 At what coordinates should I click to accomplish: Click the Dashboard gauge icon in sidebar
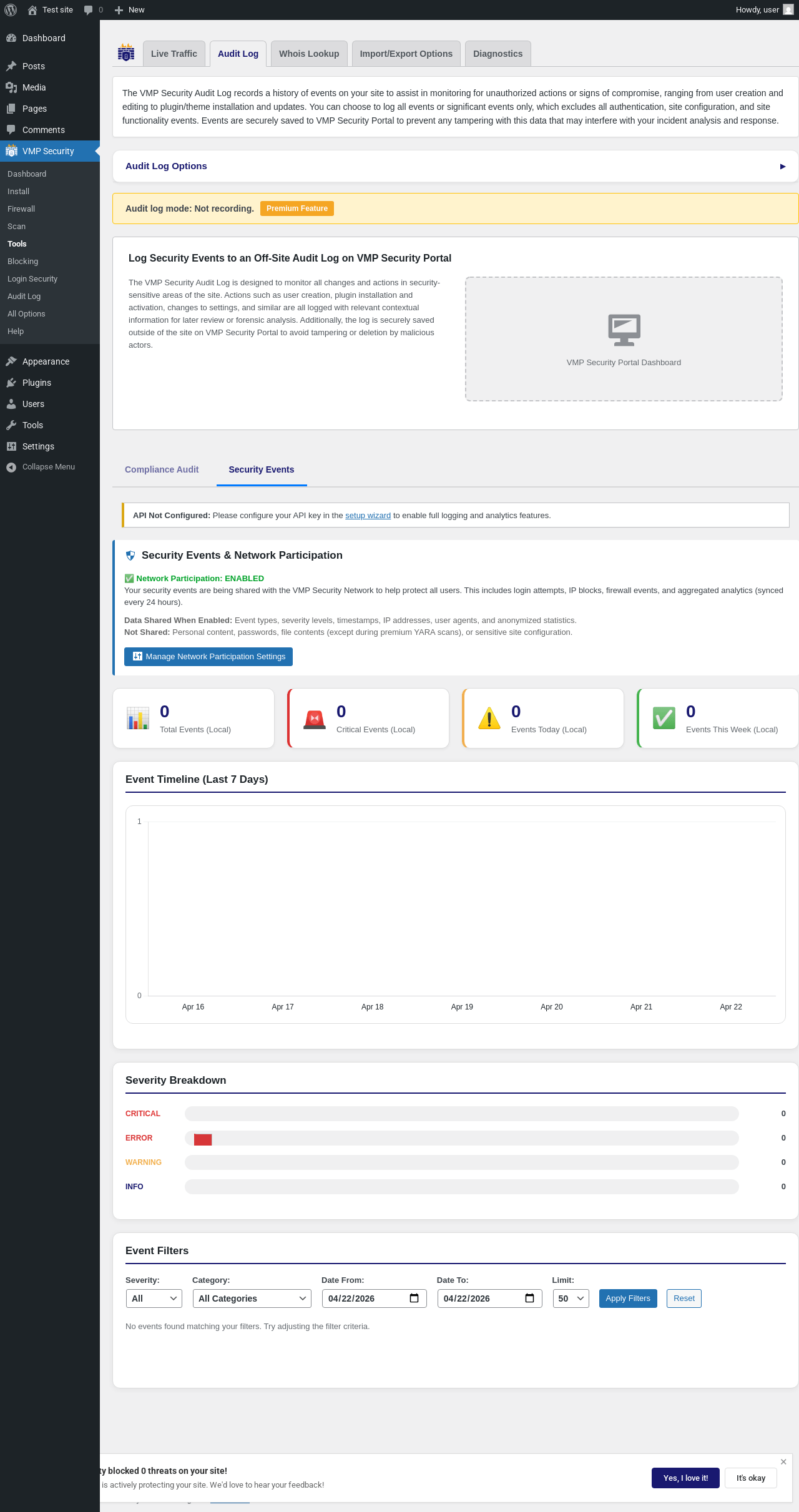11,38
